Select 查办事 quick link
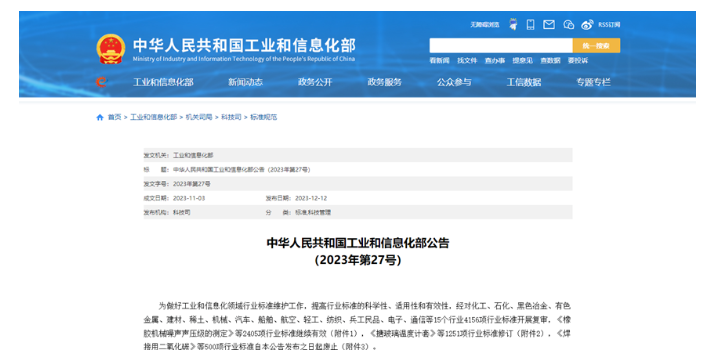The width and height of the screenshot is (708, 362). (495, 60)
